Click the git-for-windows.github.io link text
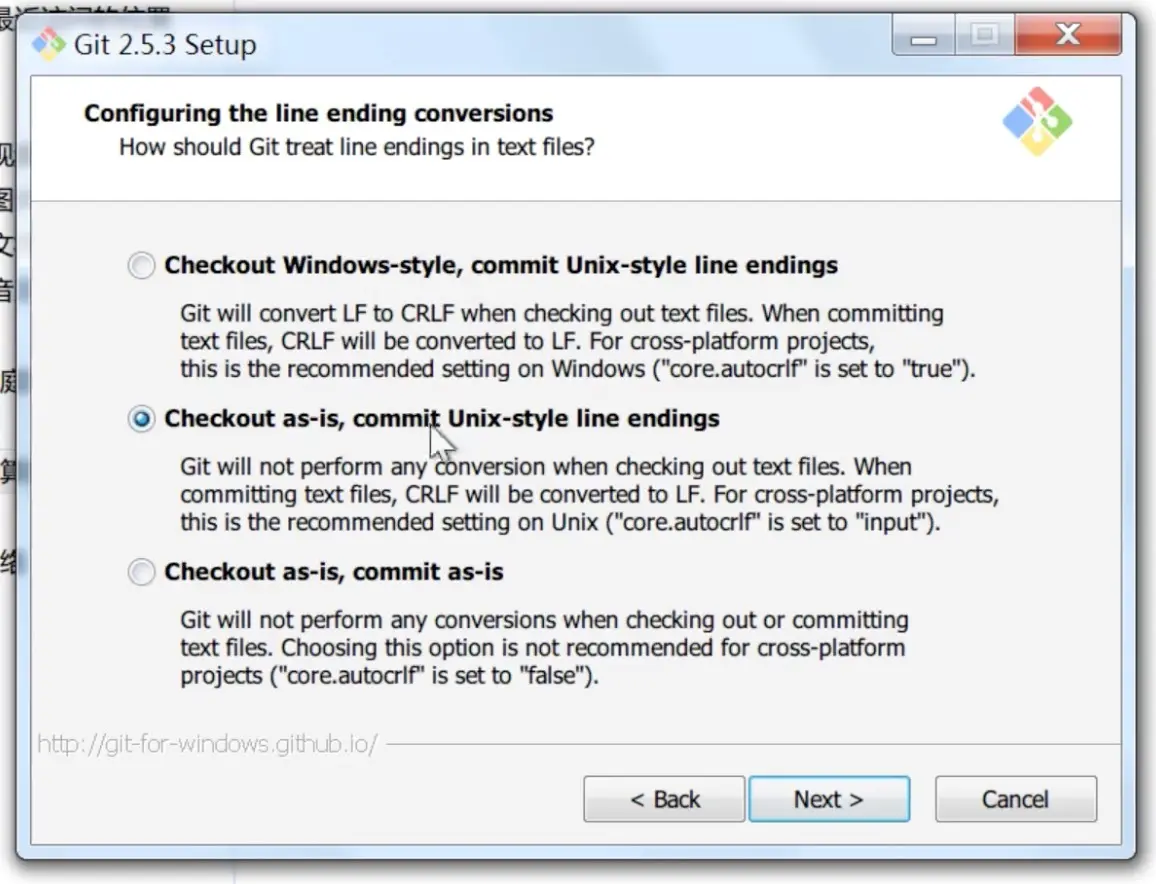The image size is (1156, 884). pyautogui.click(x=207, y=745)
